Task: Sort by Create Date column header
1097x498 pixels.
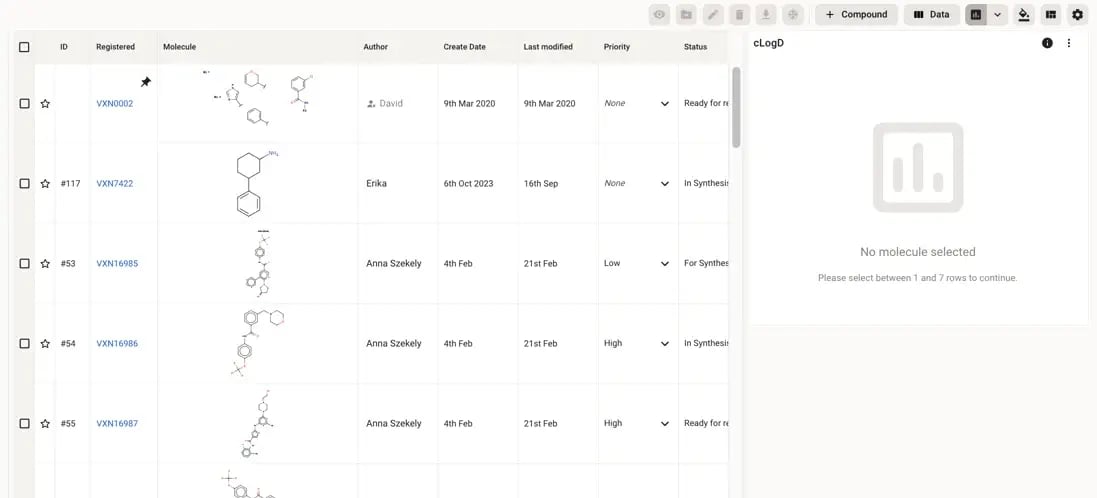Action: [464, 47]
